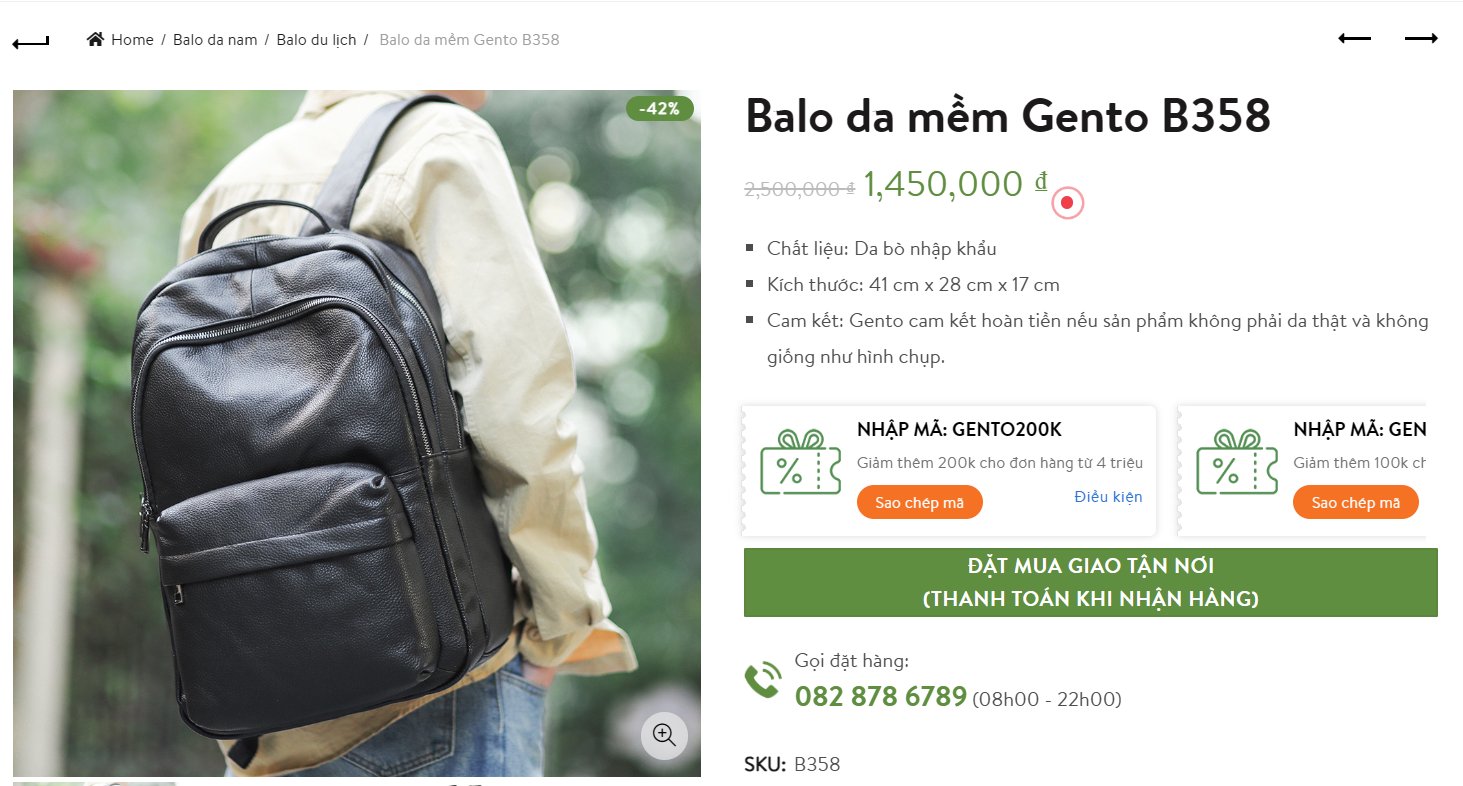
Task: Click Home breadcrumb text link
Action: point(132,40)
